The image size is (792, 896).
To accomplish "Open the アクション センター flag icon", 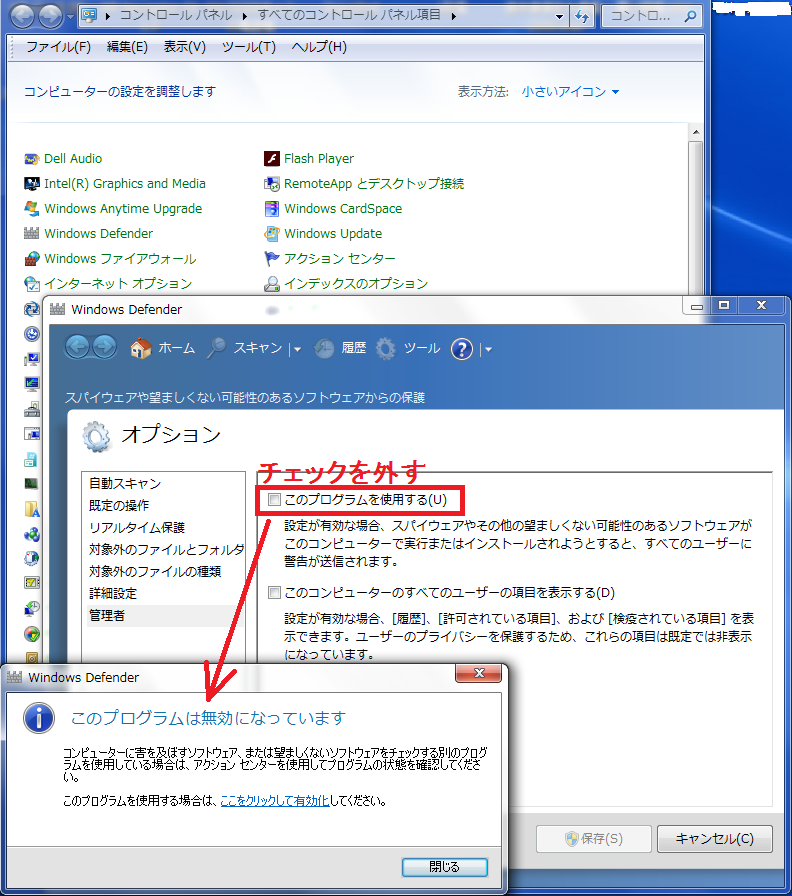I will [x=271, y=259].
